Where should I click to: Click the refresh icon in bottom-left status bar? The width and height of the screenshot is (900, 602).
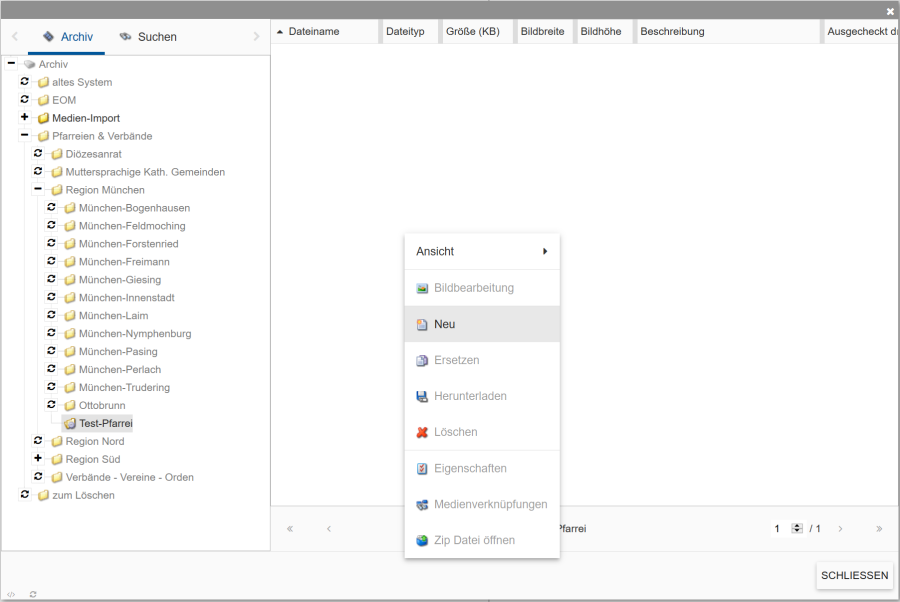tap(33, 594)
